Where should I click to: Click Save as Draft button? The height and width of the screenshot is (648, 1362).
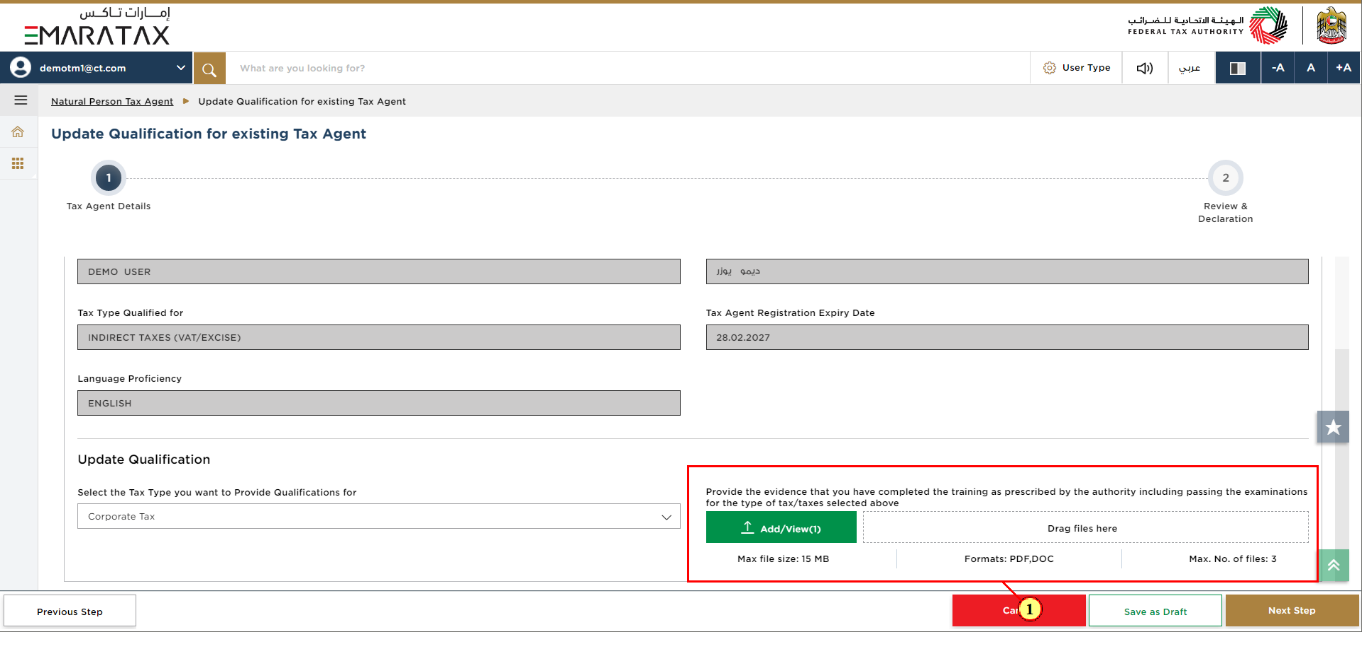[1155, 611]
